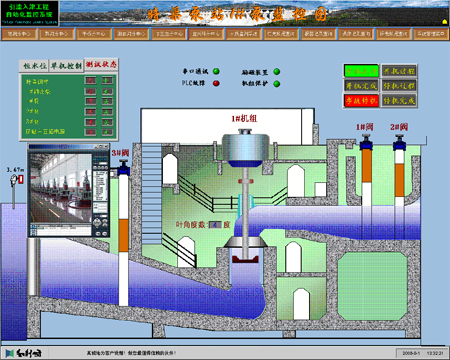450x360 pixels.
Task: Toggle red button in first test row
Action: 90,80
